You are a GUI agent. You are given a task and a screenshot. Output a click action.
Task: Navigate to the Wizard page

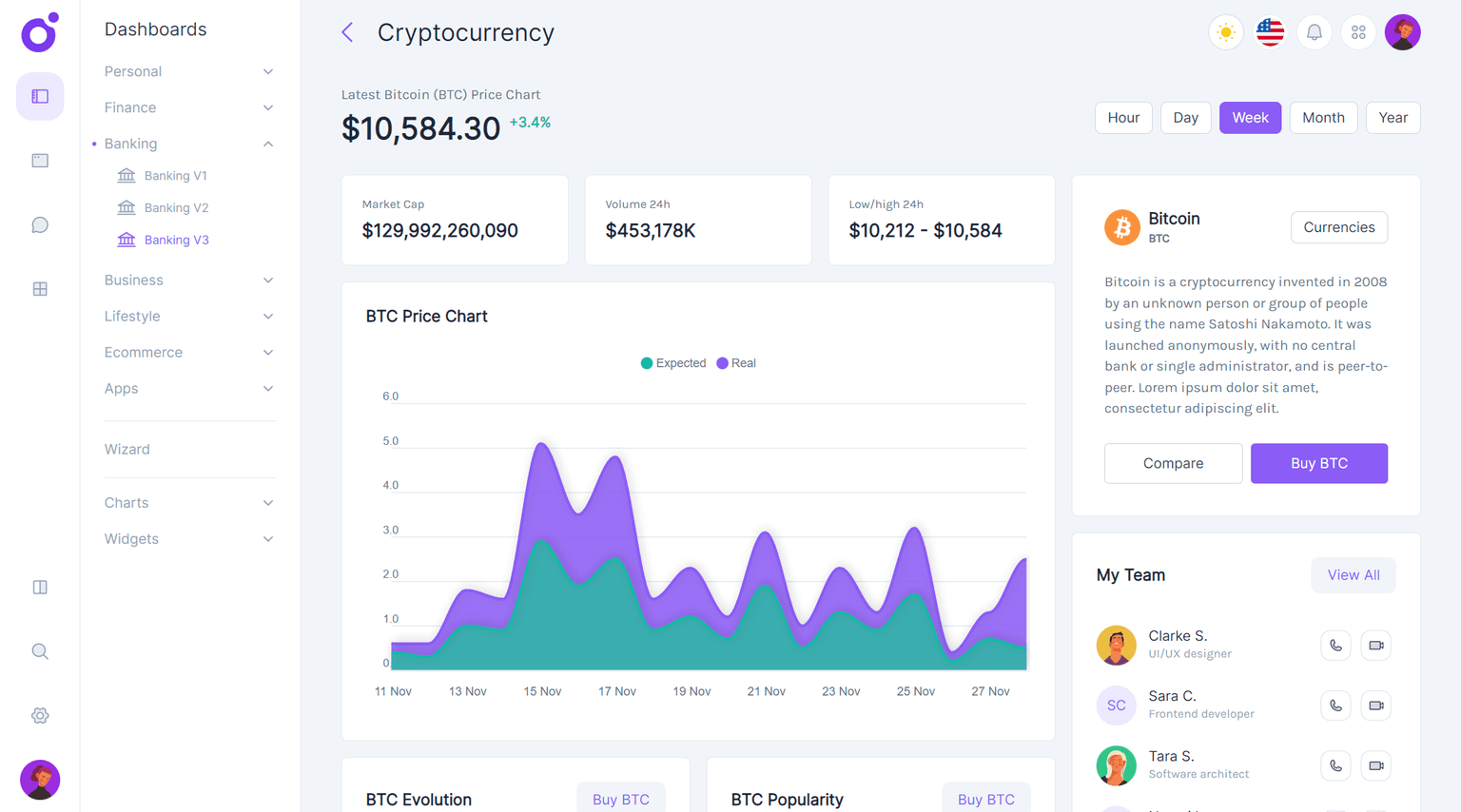127,449
